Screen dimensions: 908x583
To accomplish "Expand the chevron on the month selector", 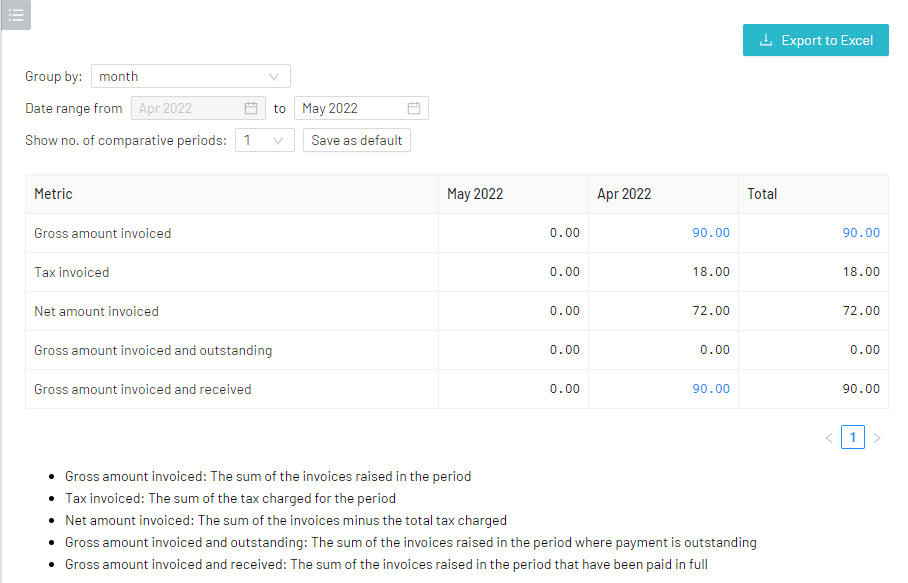I will 274,76.
